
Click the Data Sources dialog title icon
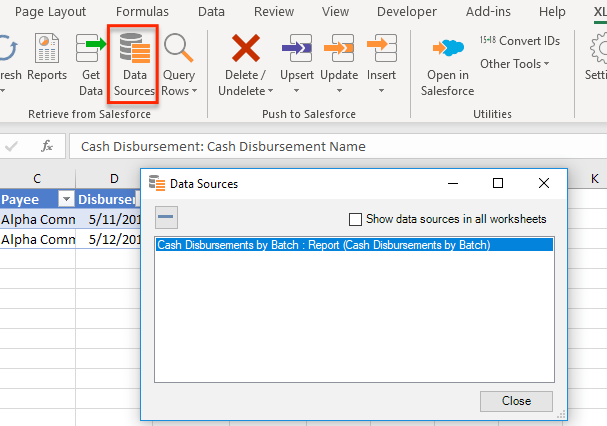coord(157,183)
